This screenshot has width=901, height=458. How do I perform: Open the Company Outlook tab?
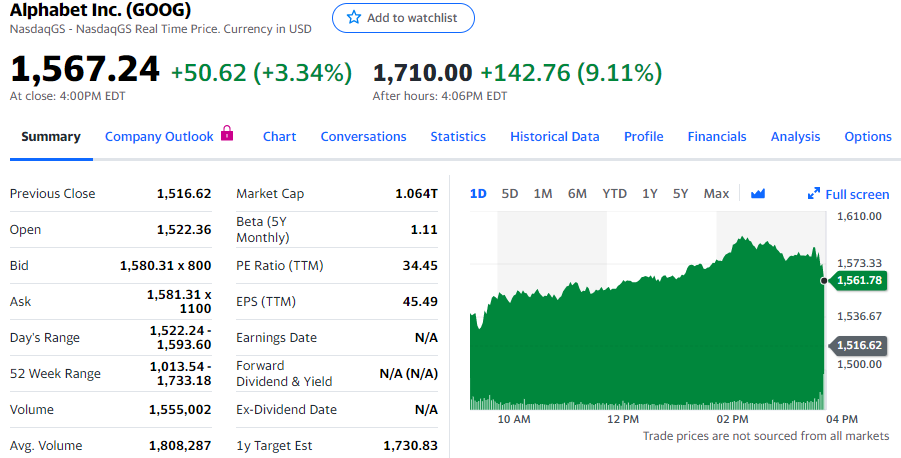159,137
